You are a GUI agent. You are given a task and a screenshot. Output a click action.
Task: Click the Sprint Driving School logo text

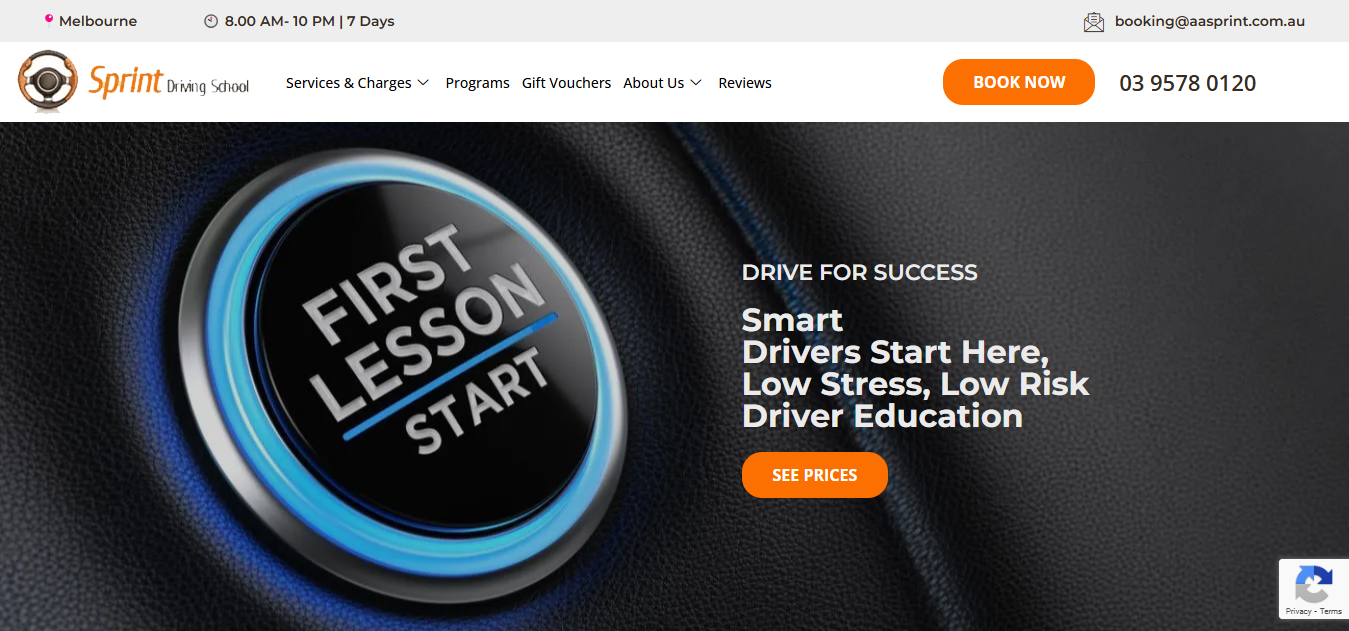point(169,82)
